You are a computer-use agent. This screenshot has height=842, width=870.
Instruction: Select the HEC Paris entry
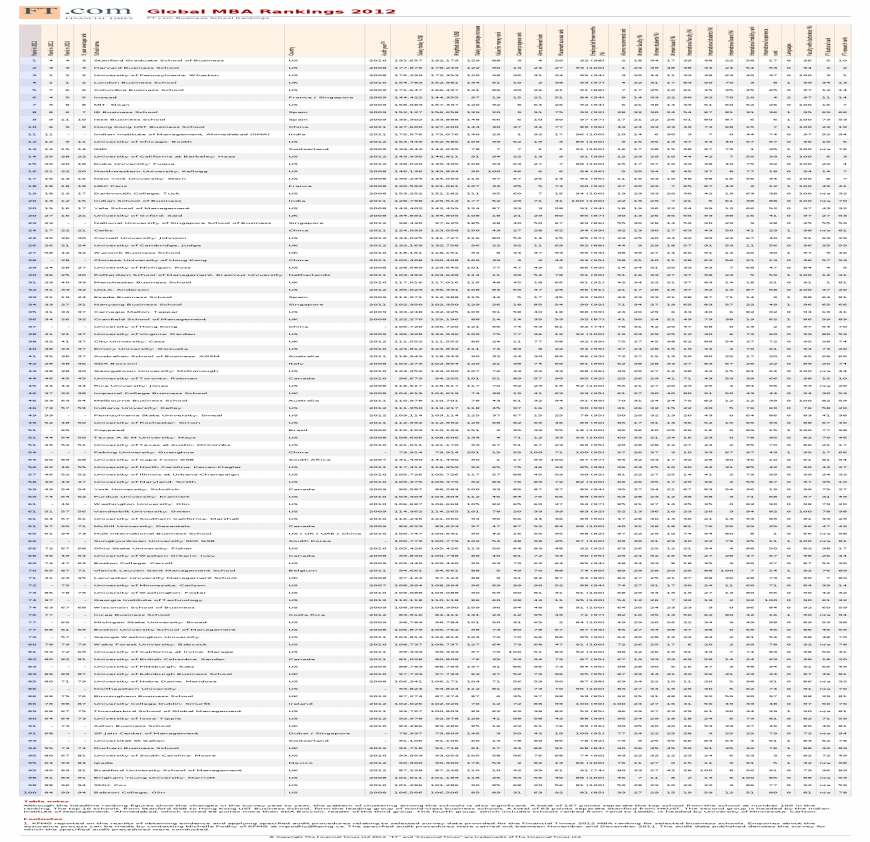pos(111,186)
